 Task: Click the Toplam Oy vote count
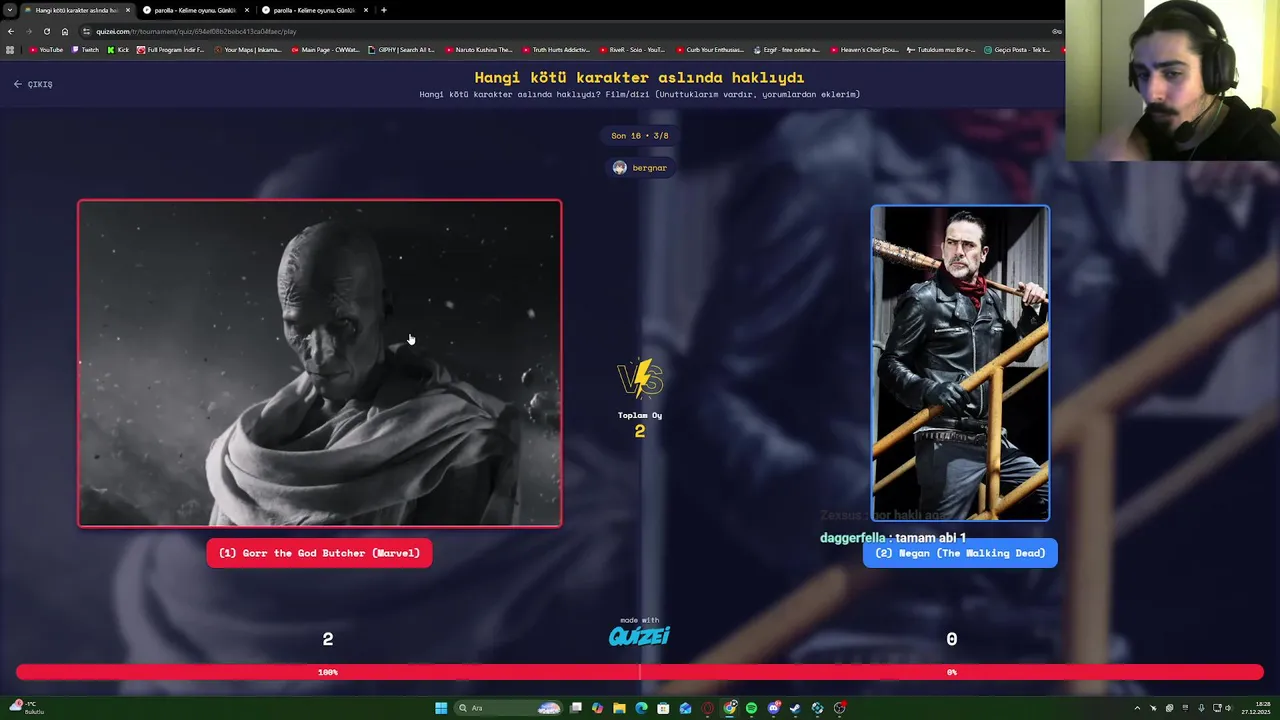coord(640,424)
